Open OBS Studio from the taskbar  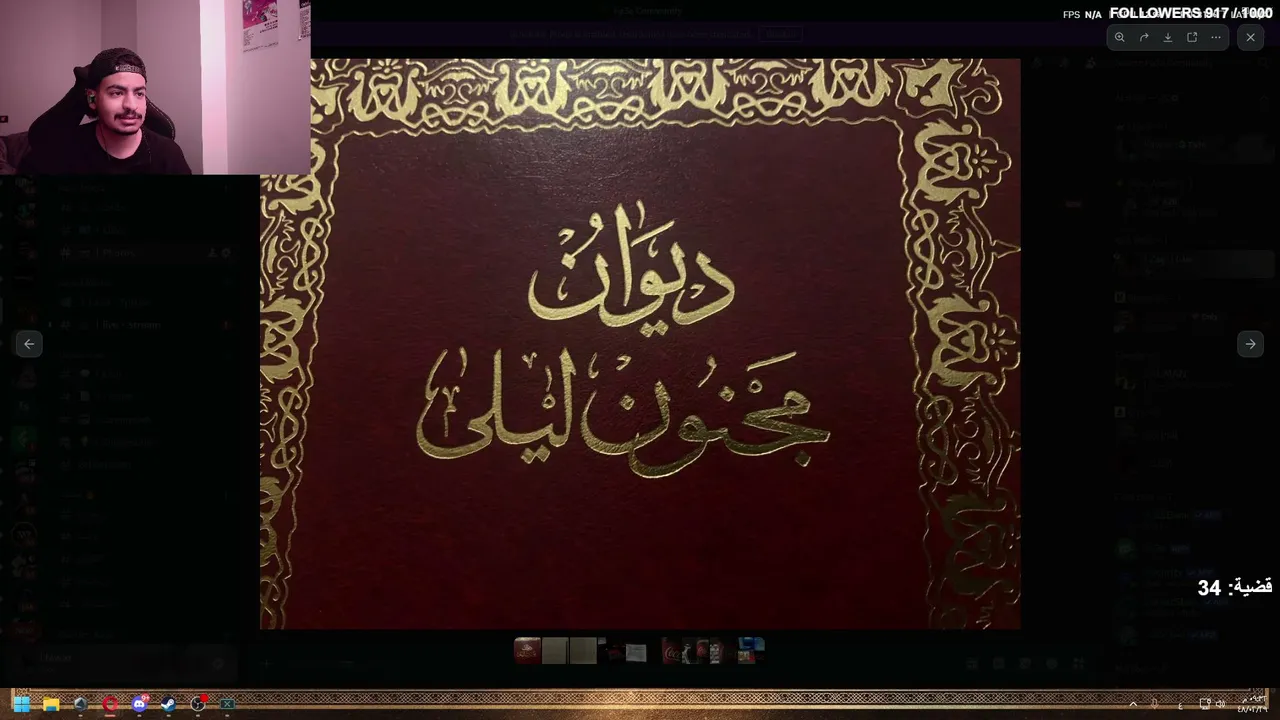[198, 704]
